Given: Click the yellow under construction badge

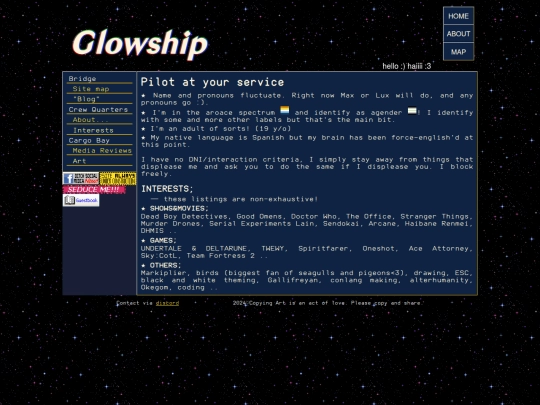Looking at the screenshot, I should [118, 178].
